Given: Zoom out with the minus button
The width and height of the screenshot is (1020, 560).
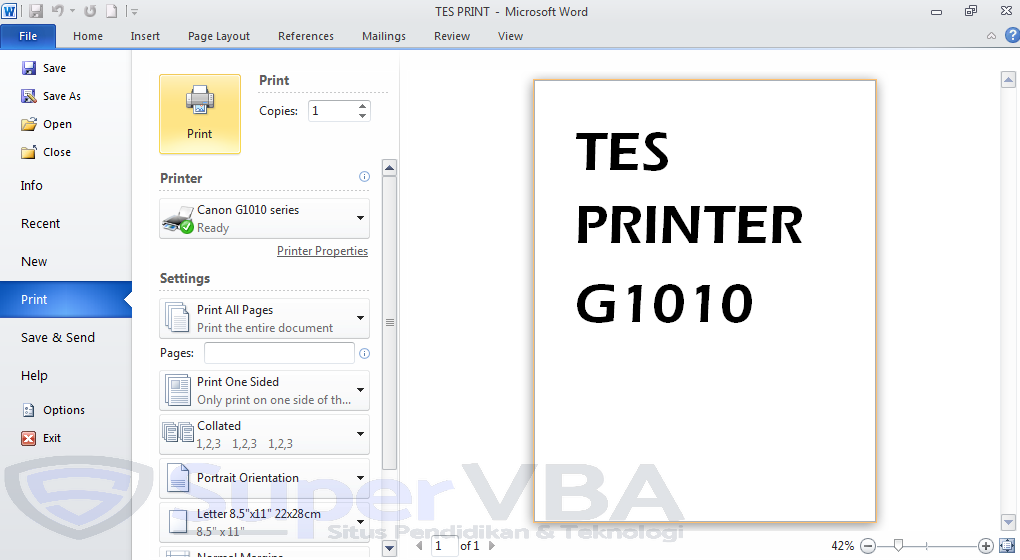Looking at the screenshot, I should [x=868, y=546].
